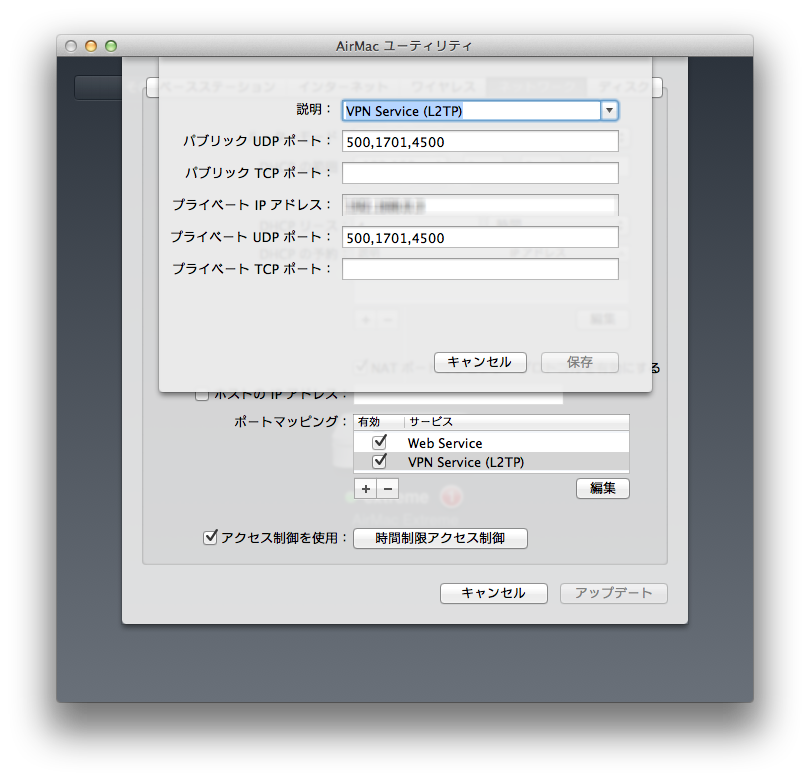This screenshot has width=810, height=781.
Task: Toggle the アクセス制御を使用 checkbox
Action: click(210, 538)
